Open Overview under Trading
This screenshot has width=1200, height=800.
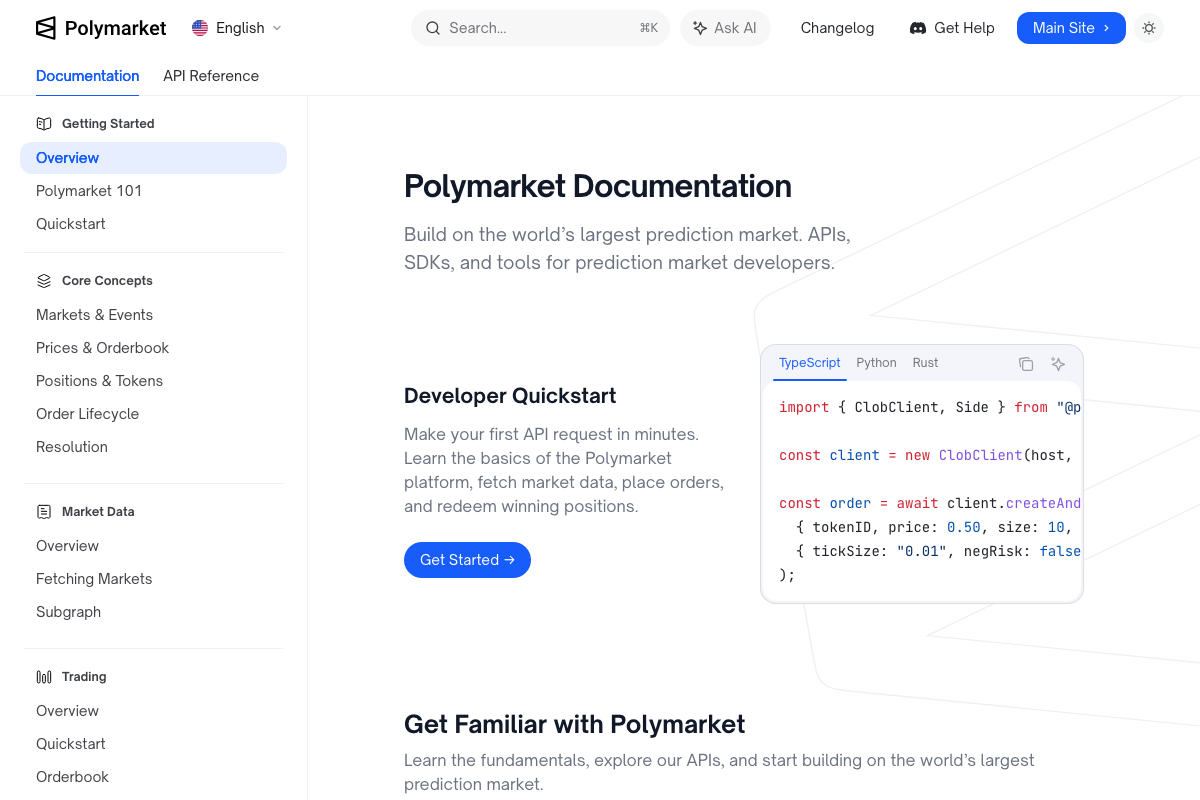pyautogui.click(x=153, y=711)
